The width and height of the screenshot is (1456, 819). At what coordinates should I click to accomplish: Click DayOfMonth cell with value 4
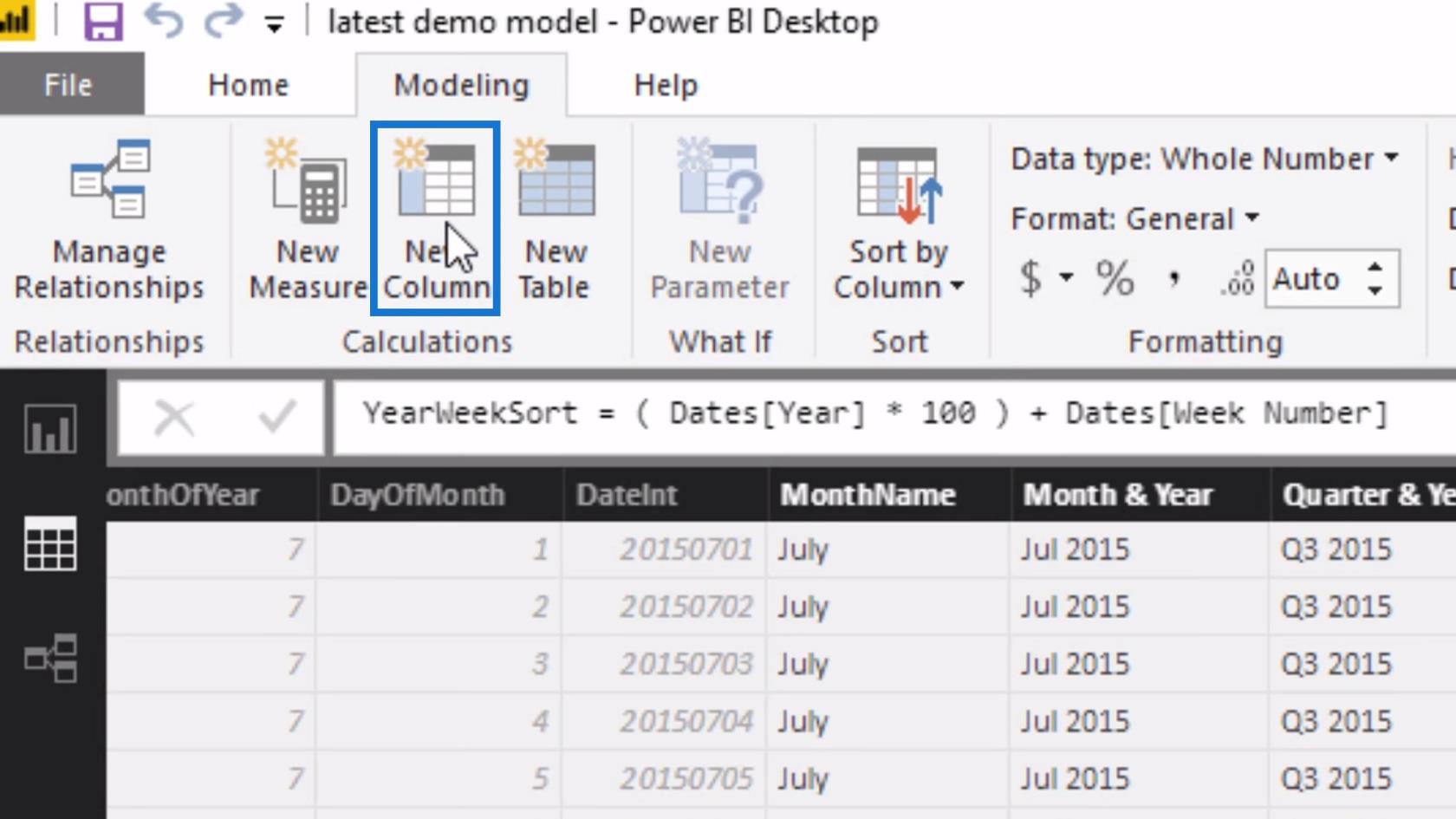coord(439,721)
